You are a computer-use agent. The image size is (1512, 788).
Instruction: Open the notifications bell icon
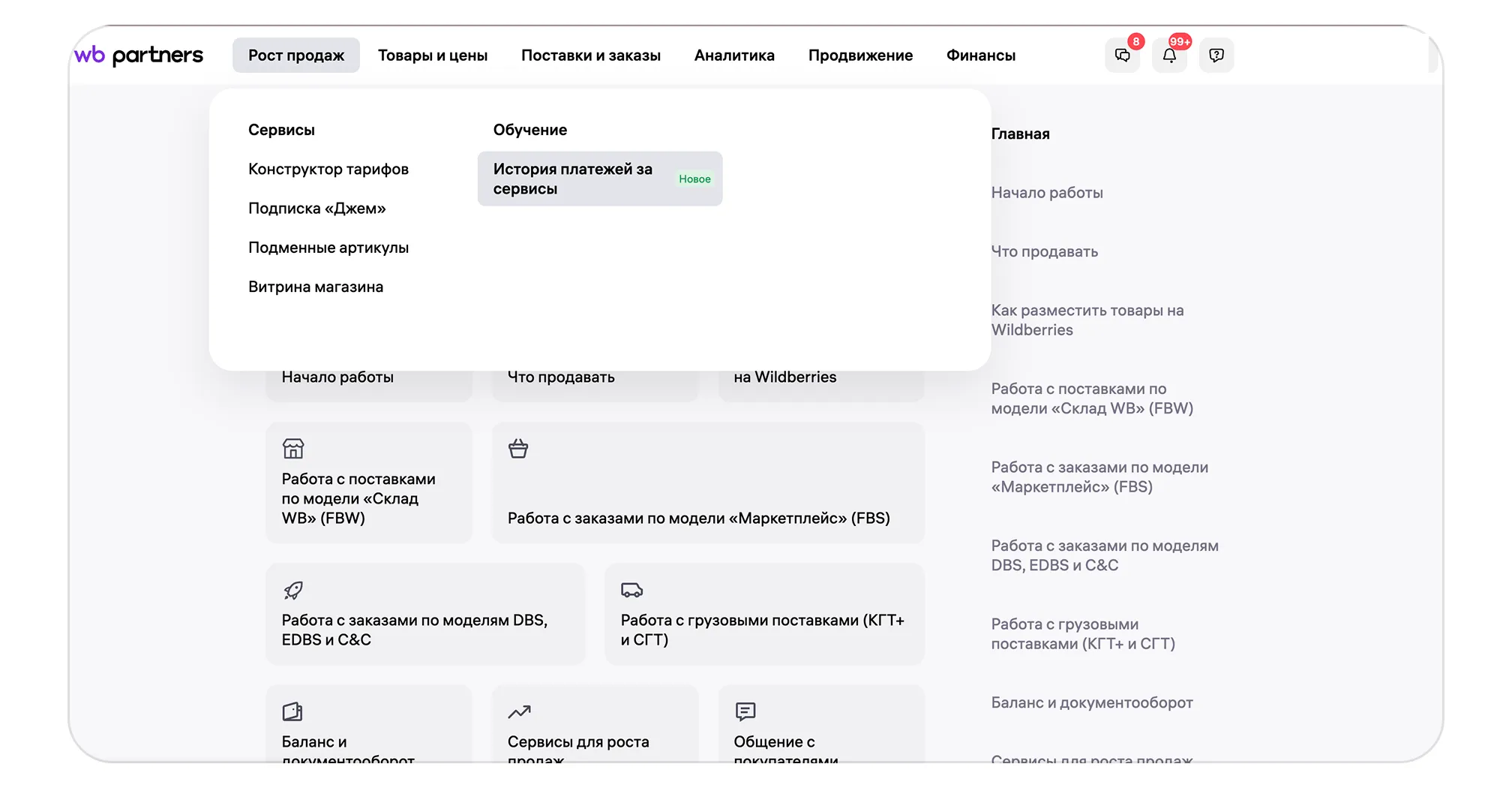tap(1169, 56)
